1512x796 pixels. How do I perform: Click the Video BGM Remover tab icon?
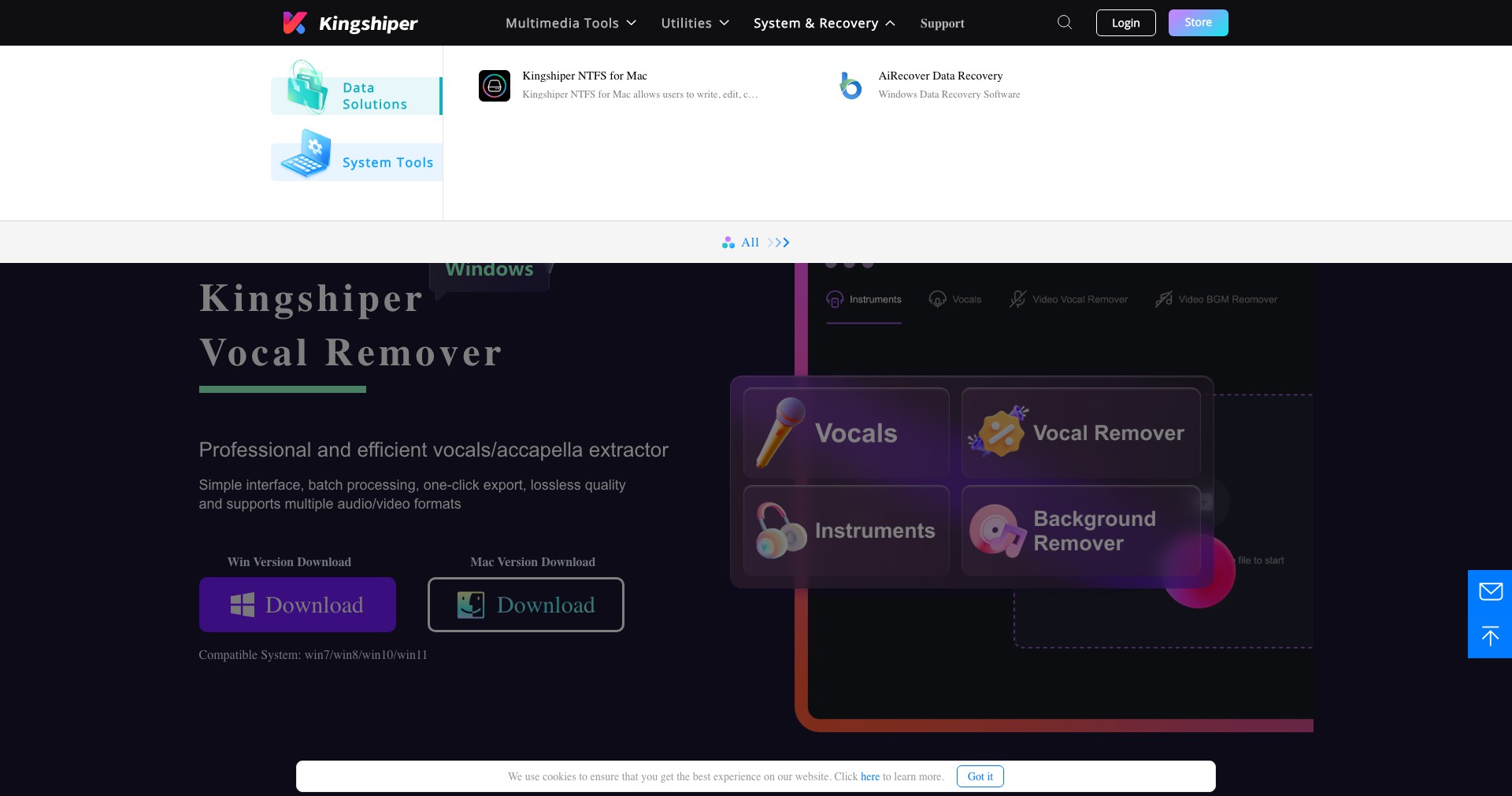(1164, 299)
